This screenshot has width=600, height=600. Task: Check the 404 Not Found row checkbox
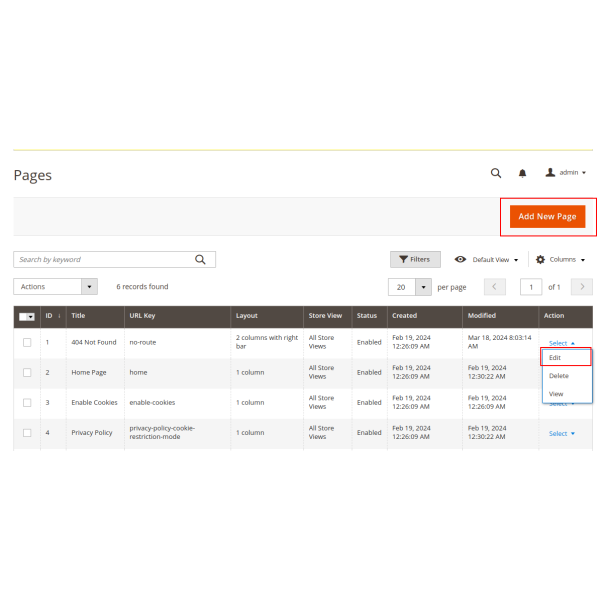click(x=27, y=342)
